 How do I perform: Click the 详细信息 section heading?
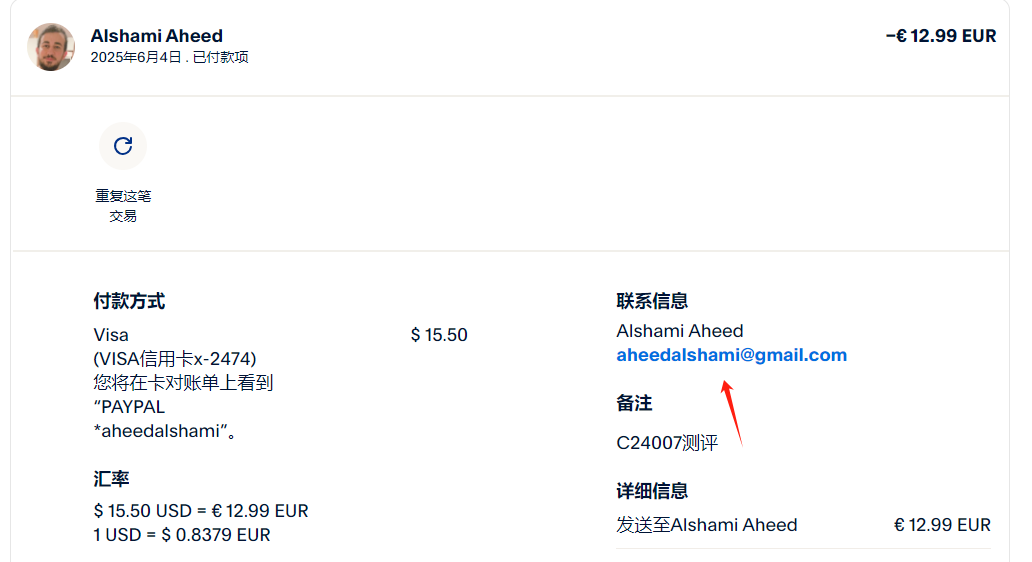point(652,491)
